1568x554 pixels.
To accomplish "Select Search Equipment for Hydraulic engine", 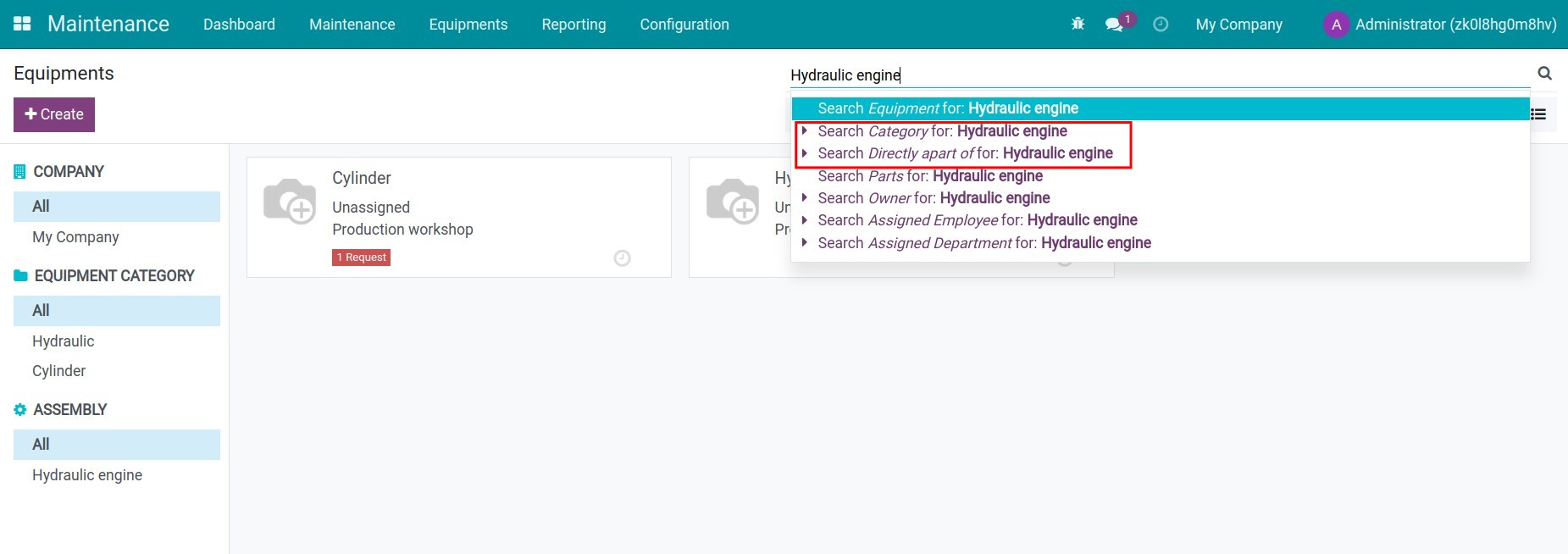I will click(1161, 108).
